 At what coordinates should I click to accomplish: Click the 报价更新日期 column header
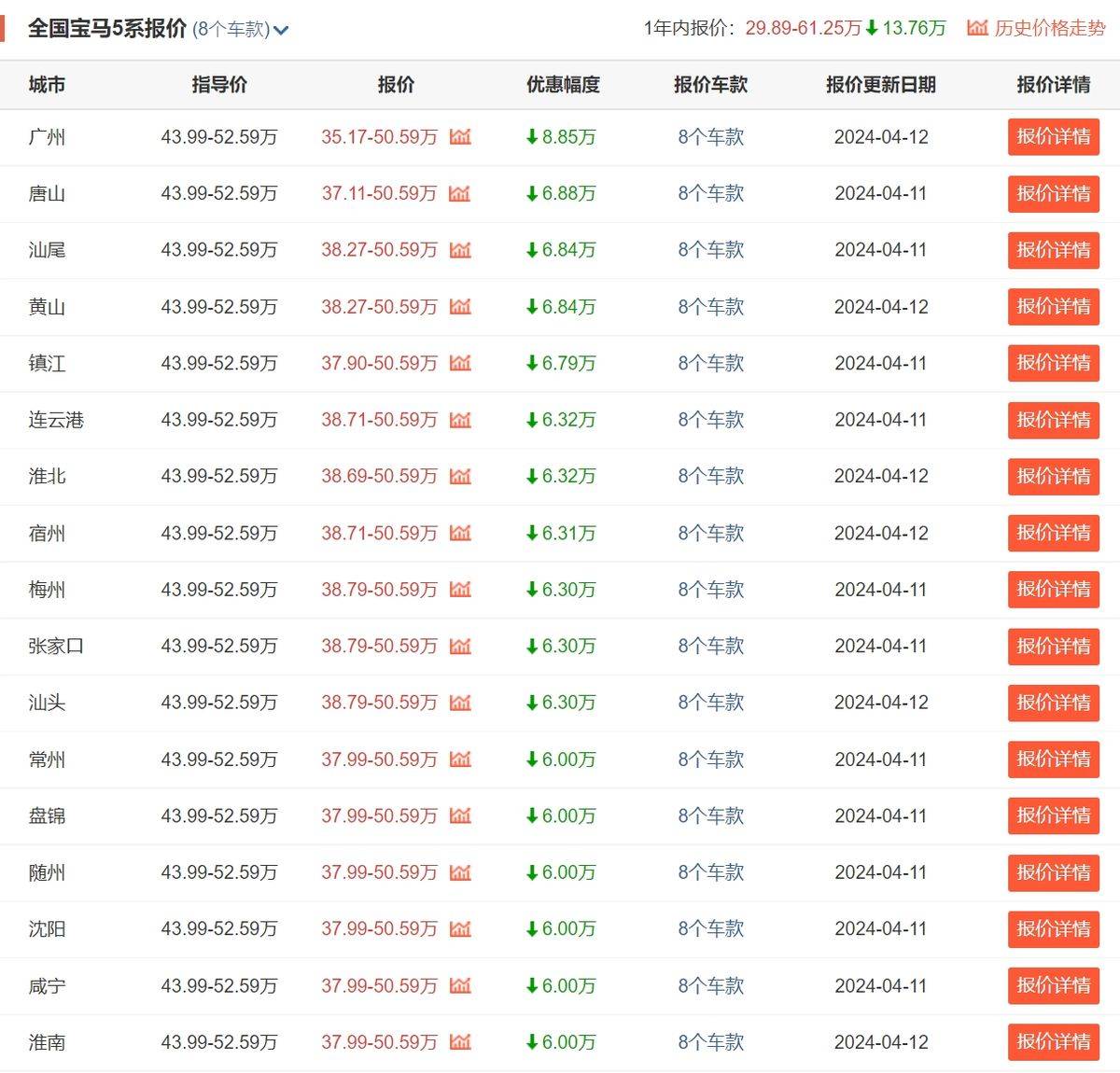878,85
